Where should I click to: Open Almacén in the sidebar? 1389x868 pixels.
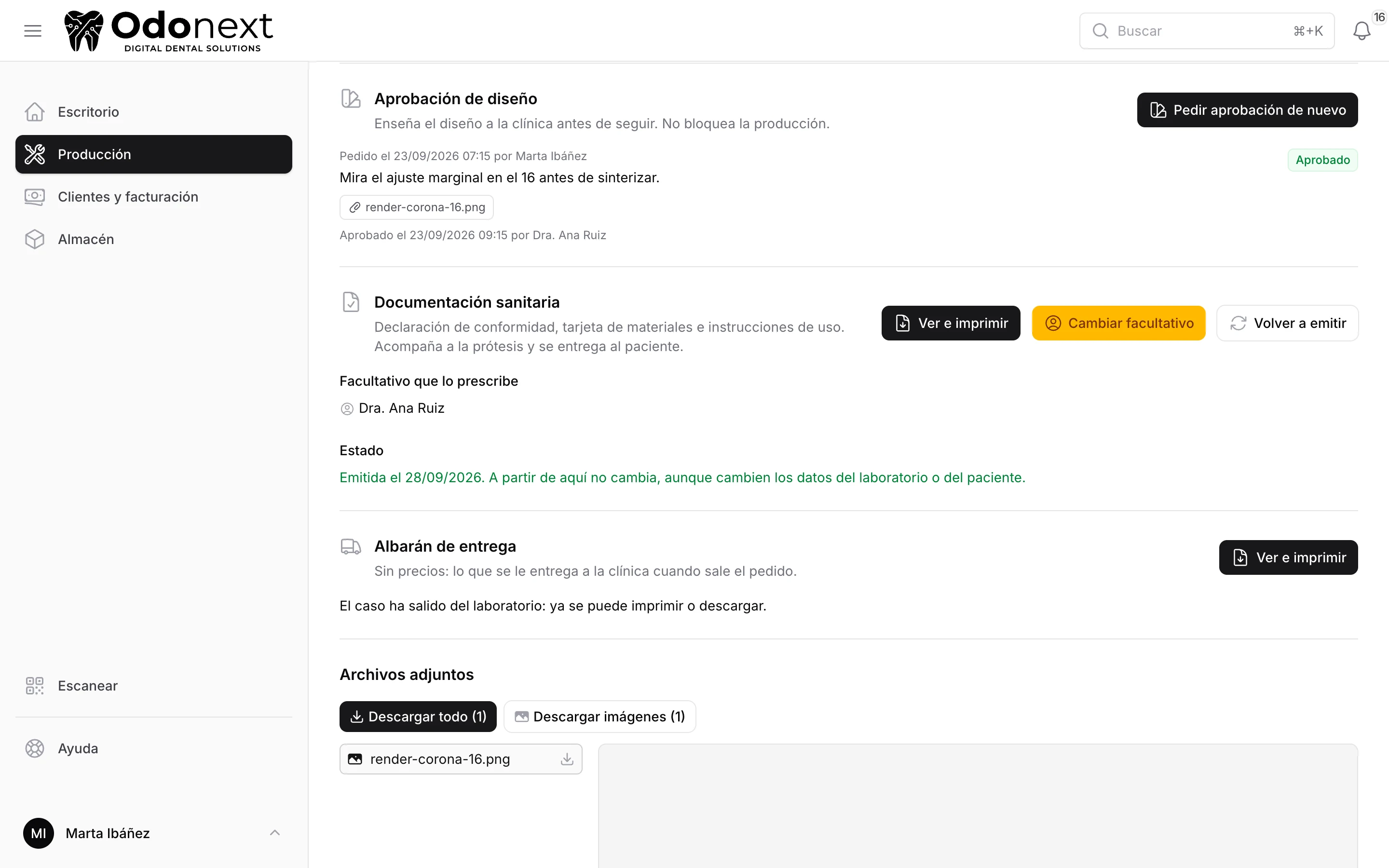click(x=154, y=239)
